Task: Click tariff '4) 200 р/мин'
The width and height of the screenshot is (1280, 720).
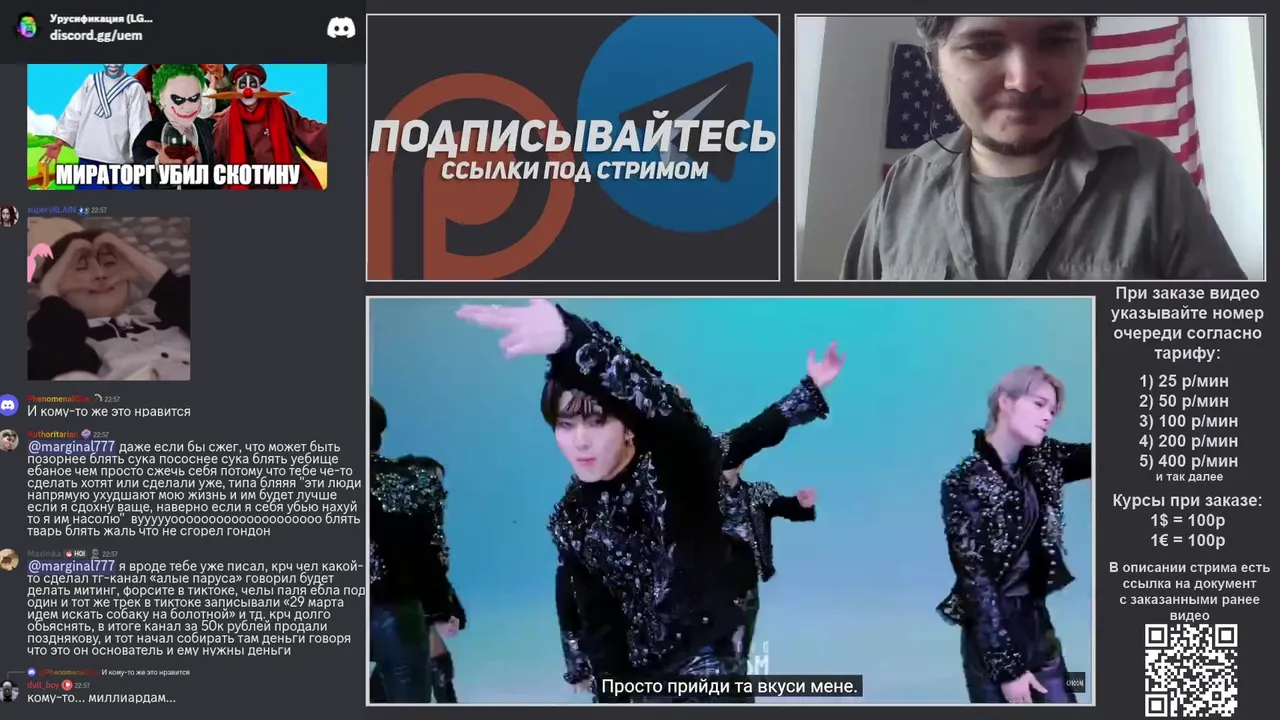Action: pos(1188,441)
